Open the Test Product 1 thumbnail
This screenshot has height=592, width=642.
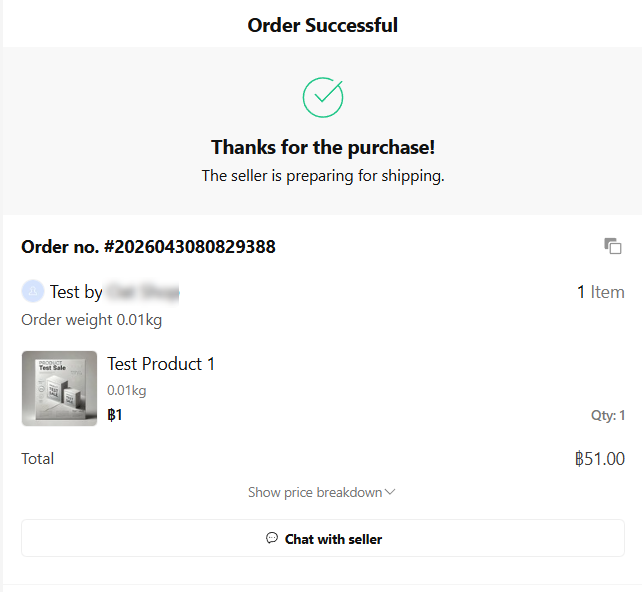tap(59, 388)
